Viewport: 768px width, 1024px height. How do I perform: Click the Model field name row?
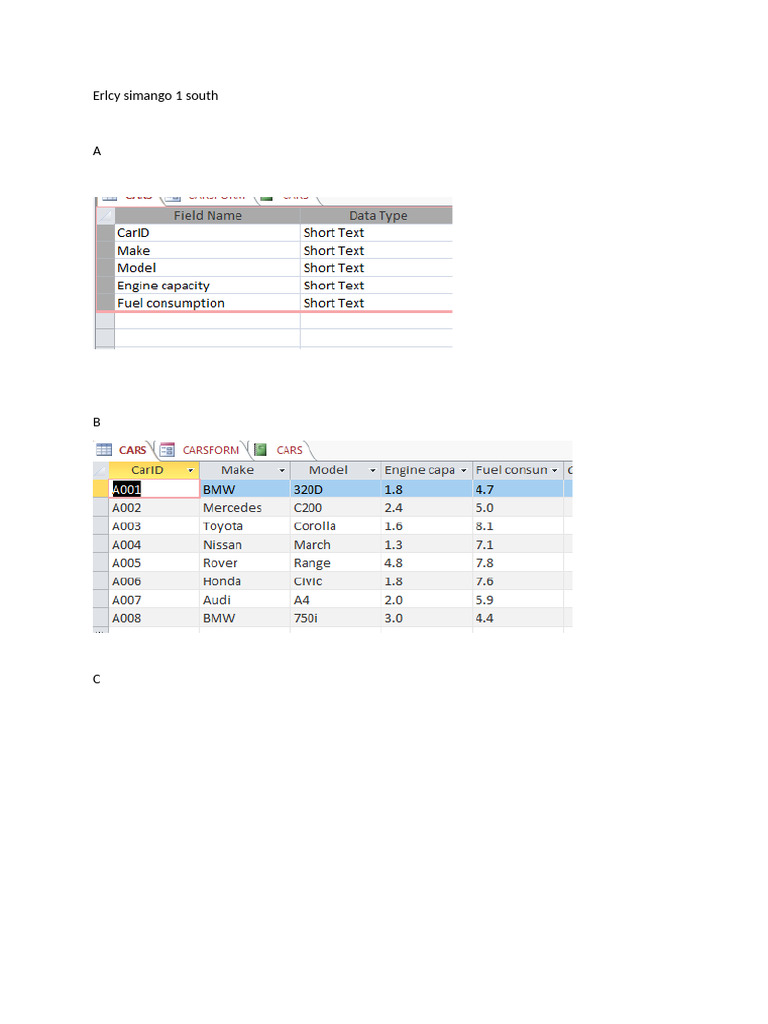(208, 268)
